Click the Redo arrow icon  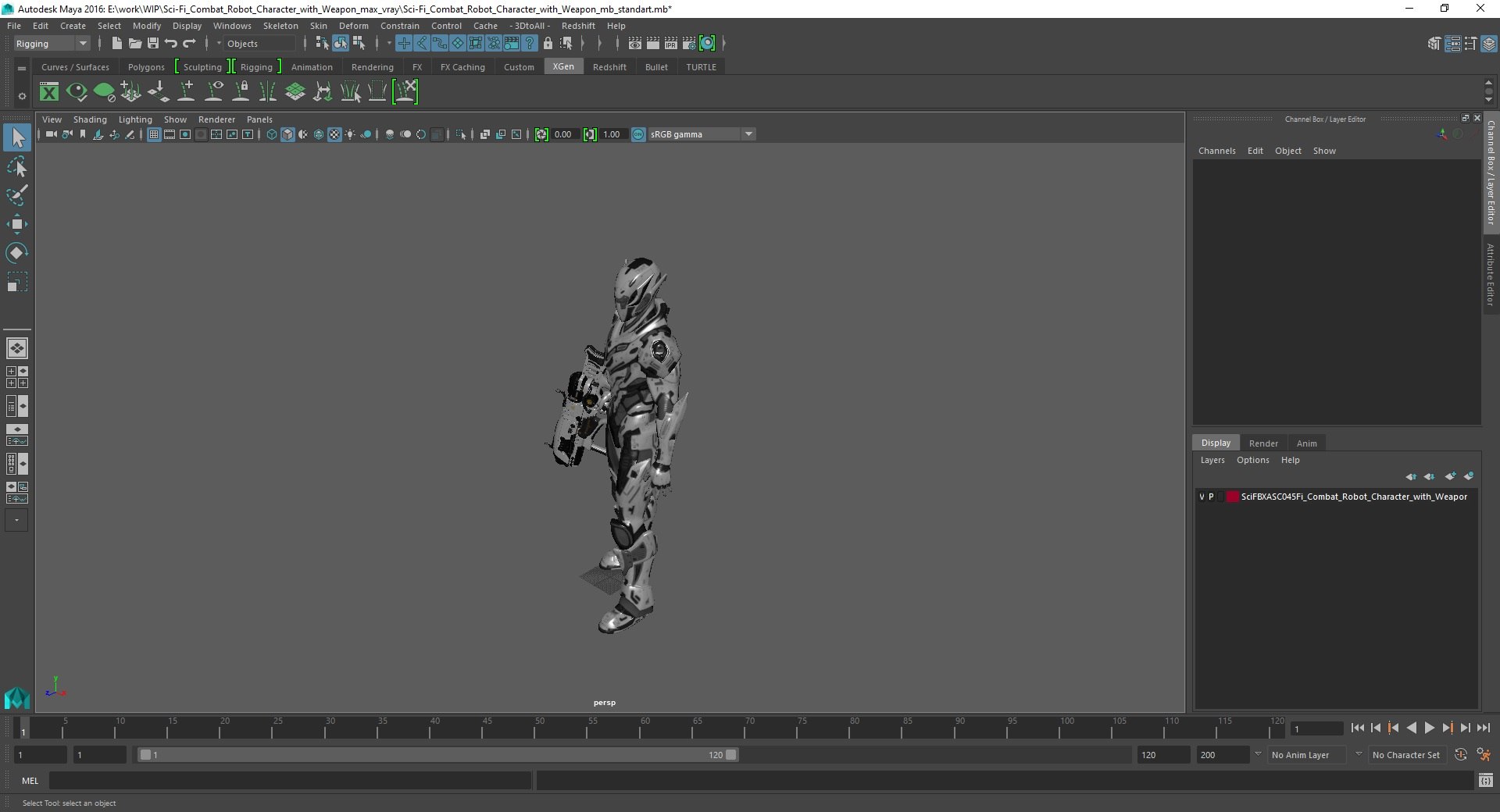189,44
